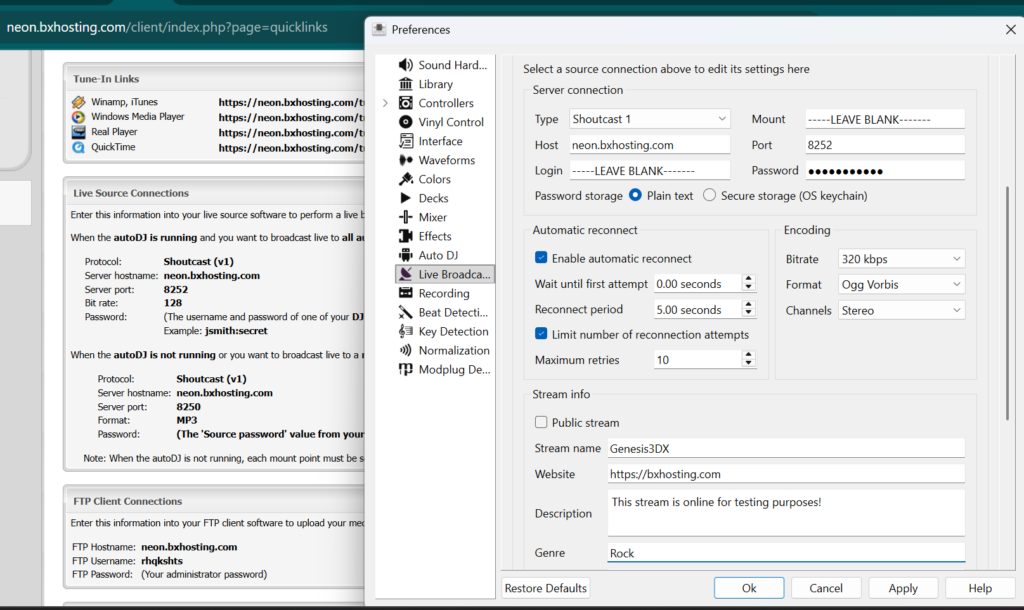Click the Stream name input field
Viewport: 1024px width, 610px height.
click(x=785, y=448)
